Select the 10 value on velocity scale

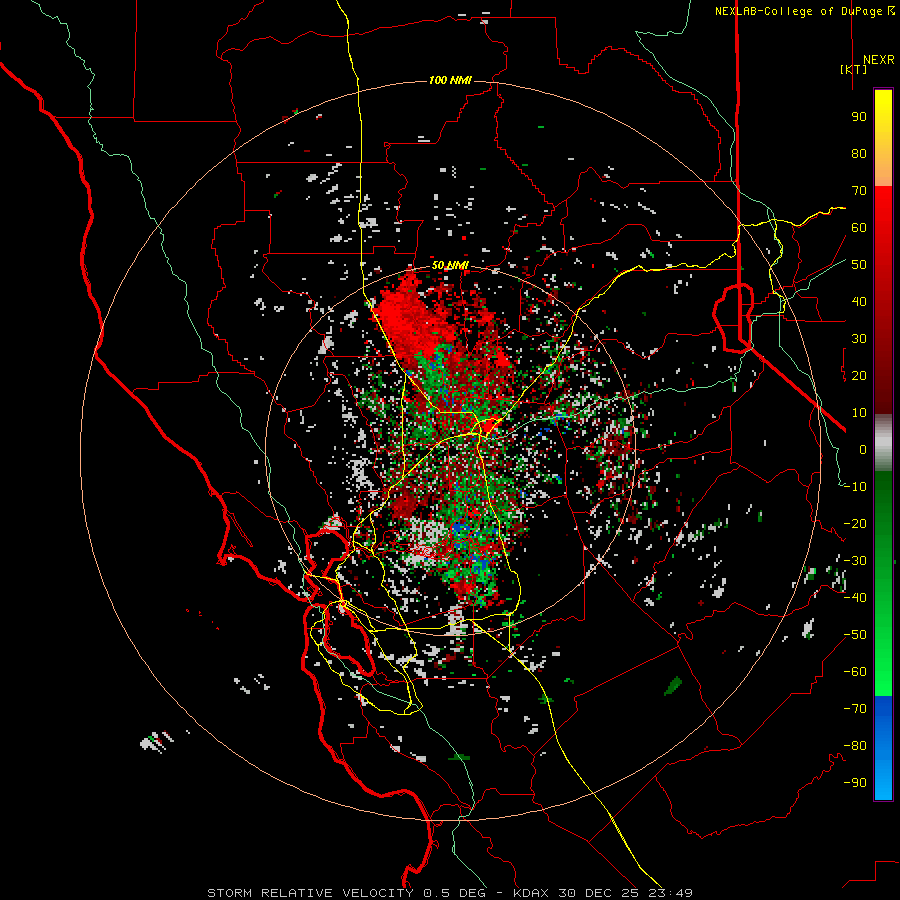pyautogui.click(x=859, y=413)
